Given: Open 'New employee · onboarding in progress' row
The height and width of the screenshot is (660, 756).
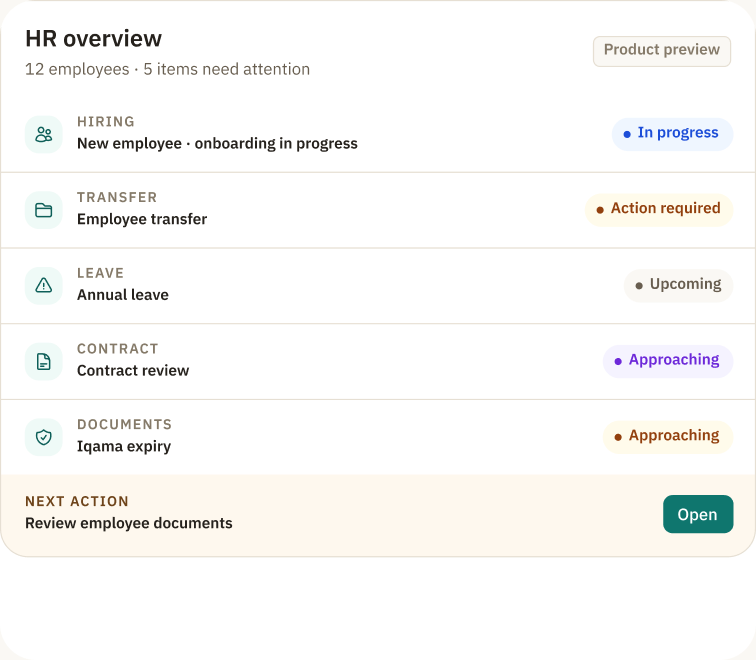Looking at the screenshot, I should pos(378,135).
